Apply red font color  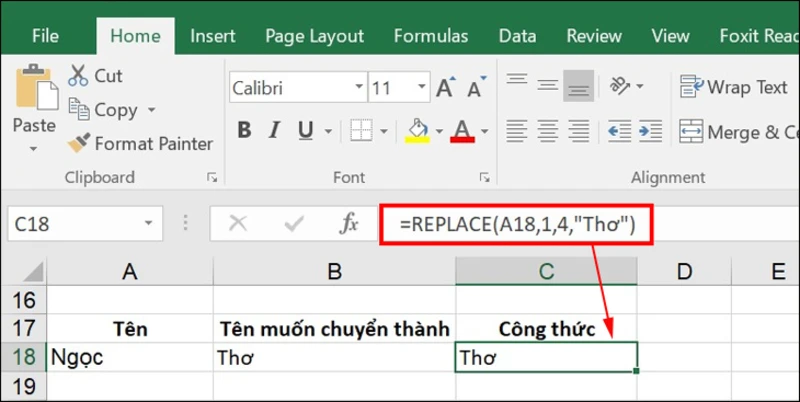click(463, 131)
